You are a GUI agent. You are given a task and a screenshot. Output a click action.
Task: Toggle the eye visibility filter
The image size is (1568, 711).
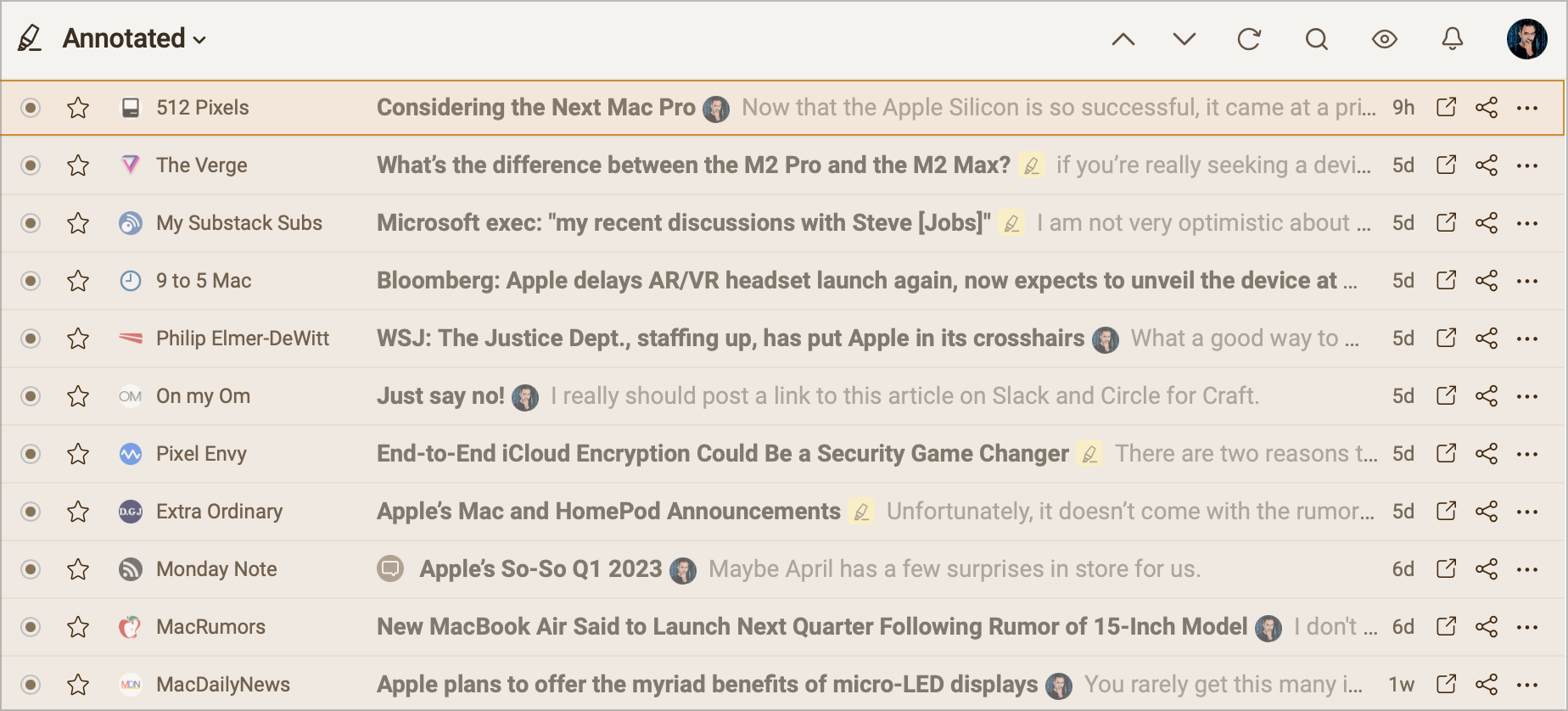[1385, 39]
